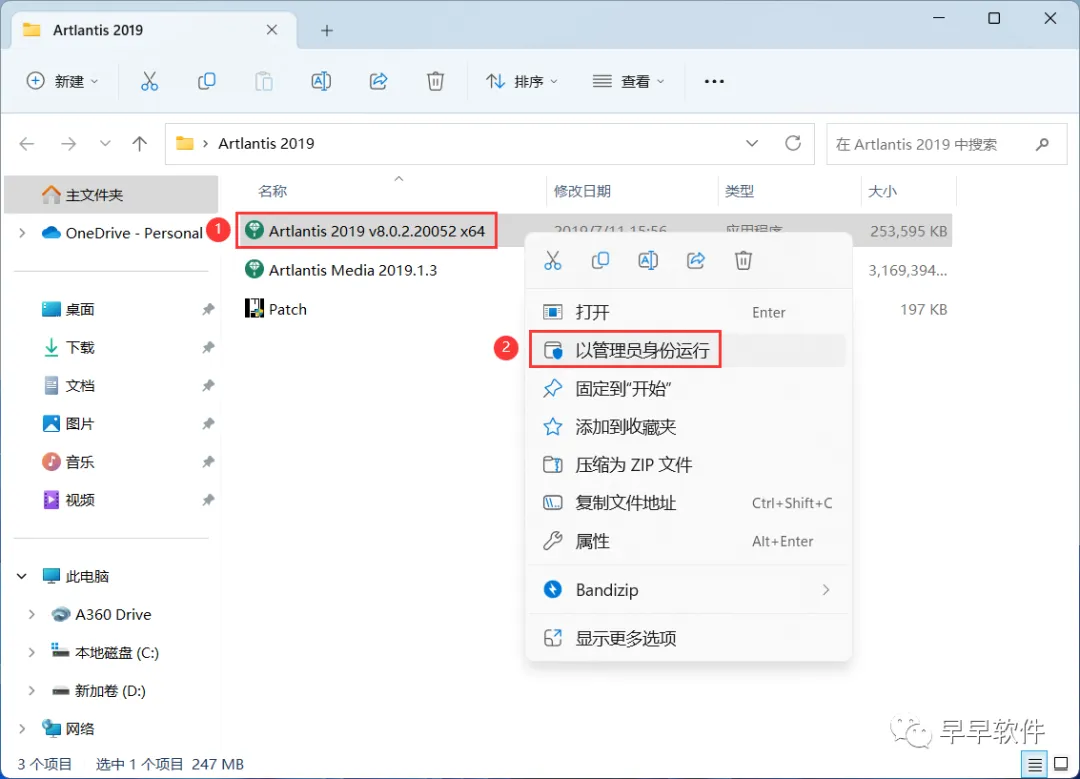The image size is (1080, 779).
Task: Expand the 新加卷 (D:) node
Action: point(31,690)
